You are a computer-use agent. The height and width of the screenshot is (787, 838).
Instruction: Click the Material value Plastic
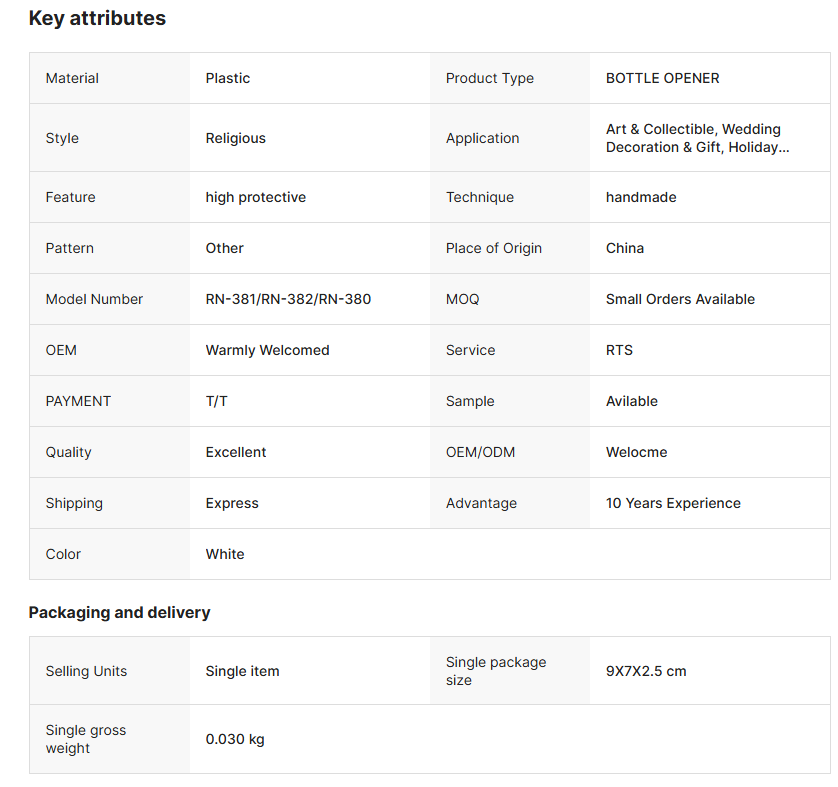pos(228,78)
